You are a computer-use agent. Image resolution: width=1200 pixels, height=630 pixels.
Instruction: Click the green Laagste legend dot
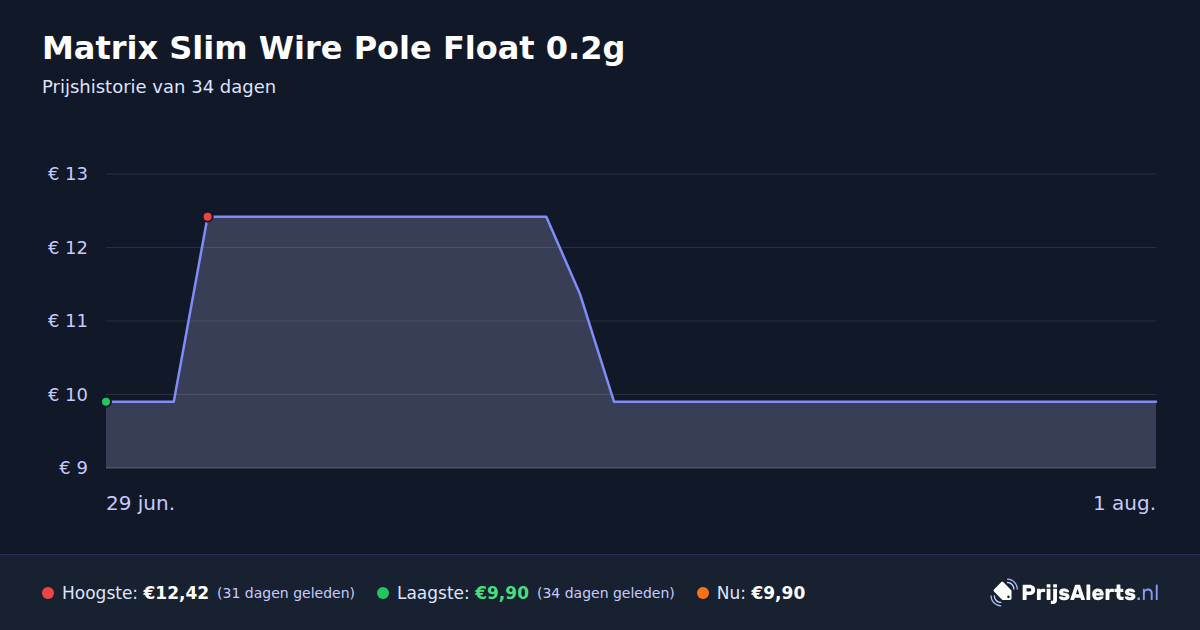(x=383, y=593)
